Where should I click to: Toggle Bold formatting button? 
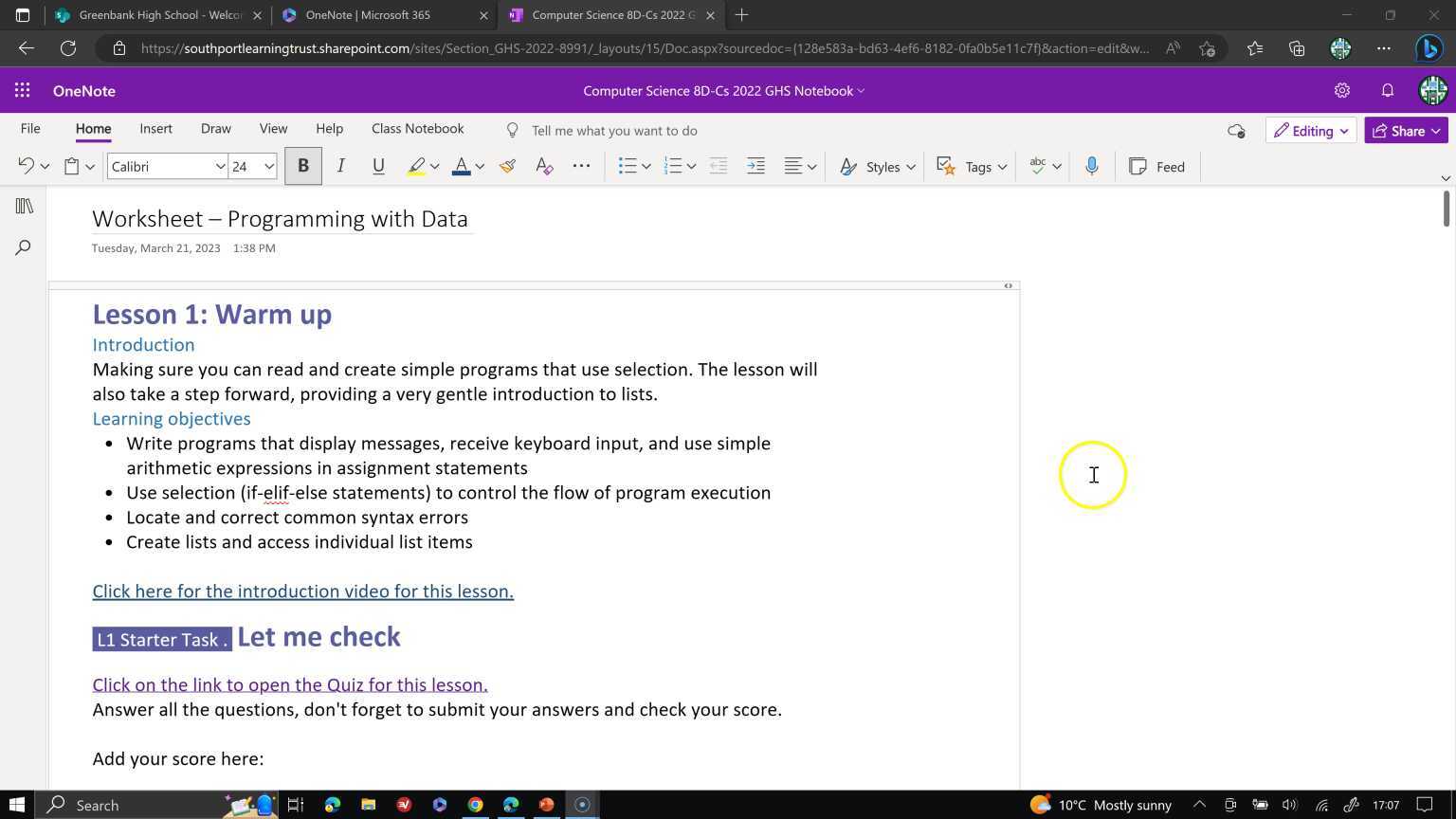[x=303, y=167]
